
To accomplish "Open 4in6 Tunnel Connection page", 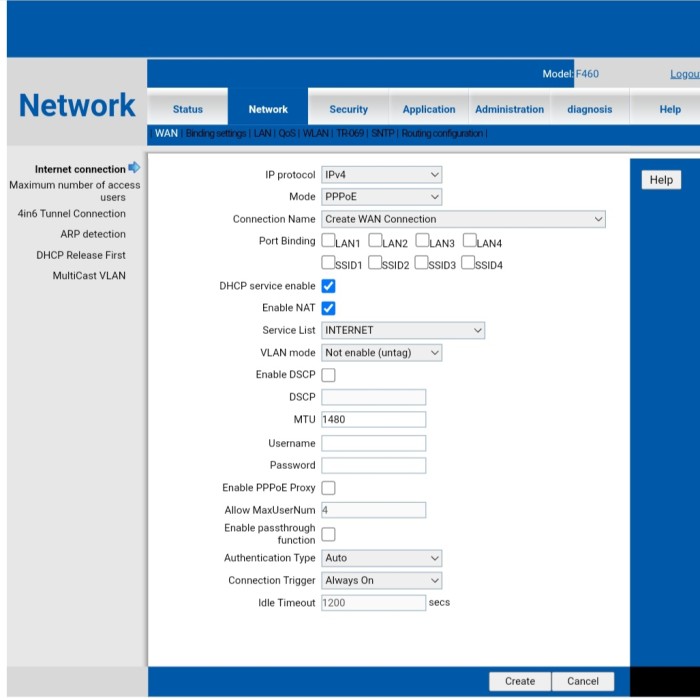I will coord(71,214).
